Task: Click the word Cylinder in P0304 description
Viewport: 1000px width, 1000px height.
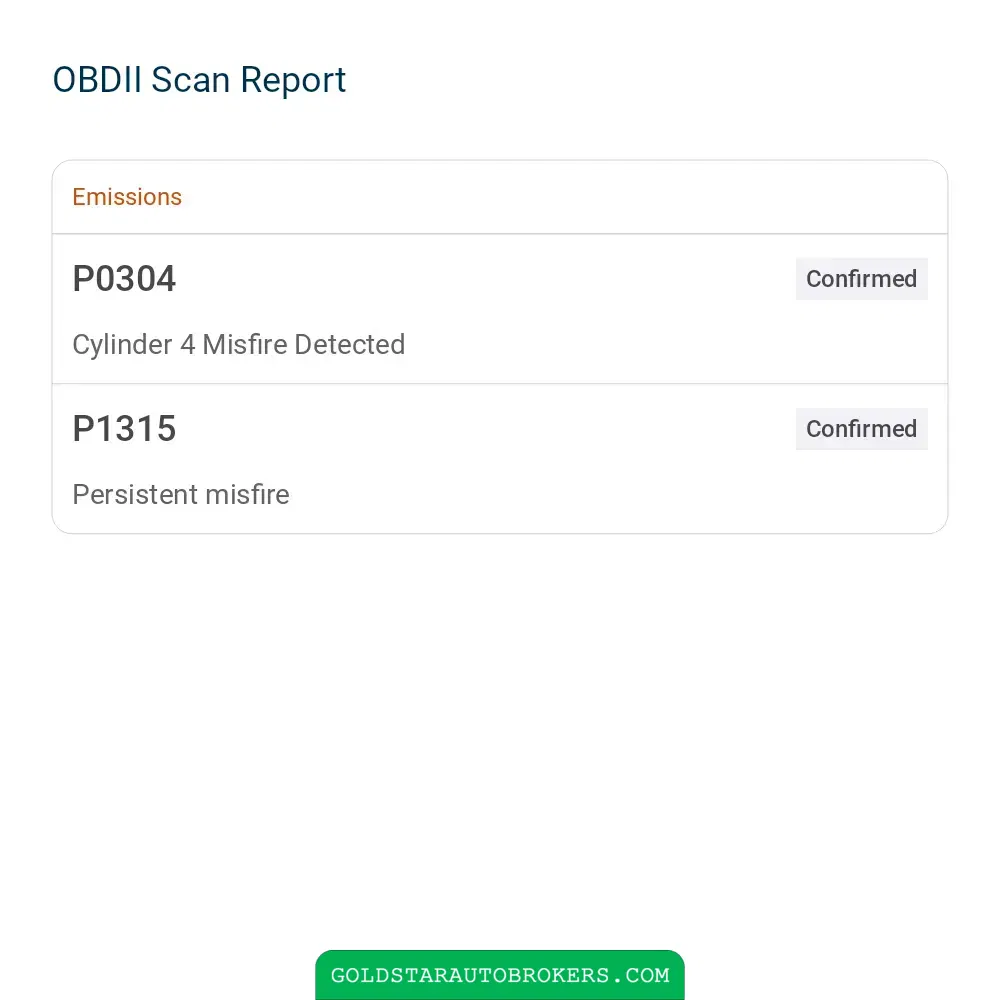Action: pyautogui.click(x=122, y=346)
